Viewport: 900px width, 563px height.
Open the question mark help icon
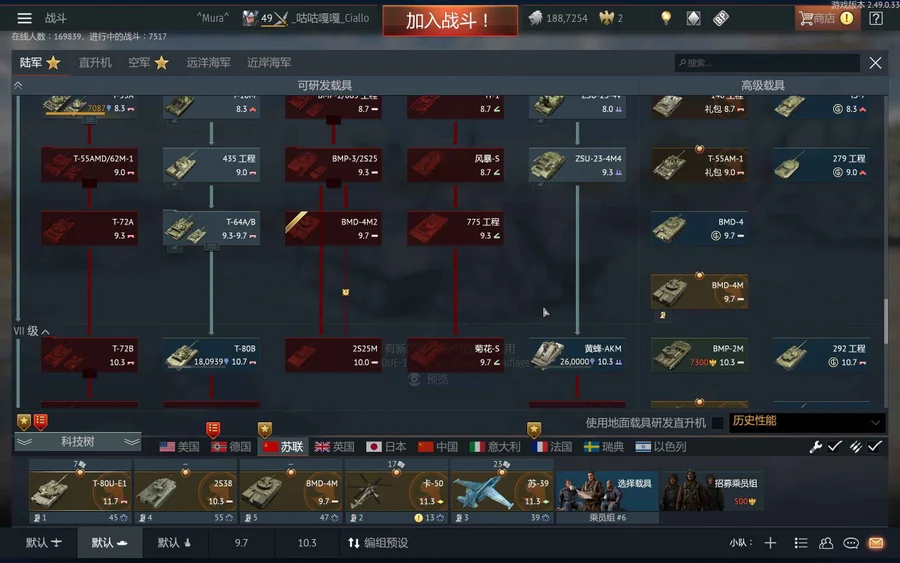876,18
